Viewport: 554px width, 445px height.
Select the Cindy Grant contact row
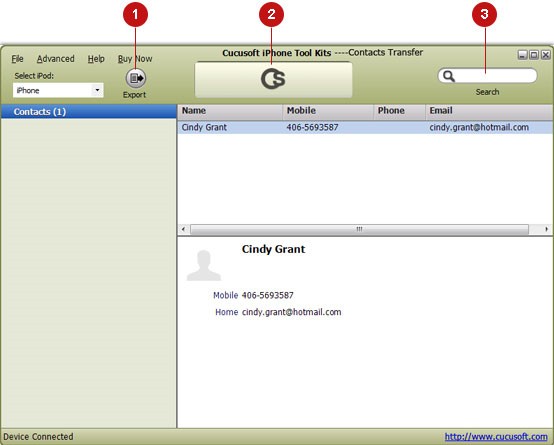pyautogui.click(x=365, y=127)
